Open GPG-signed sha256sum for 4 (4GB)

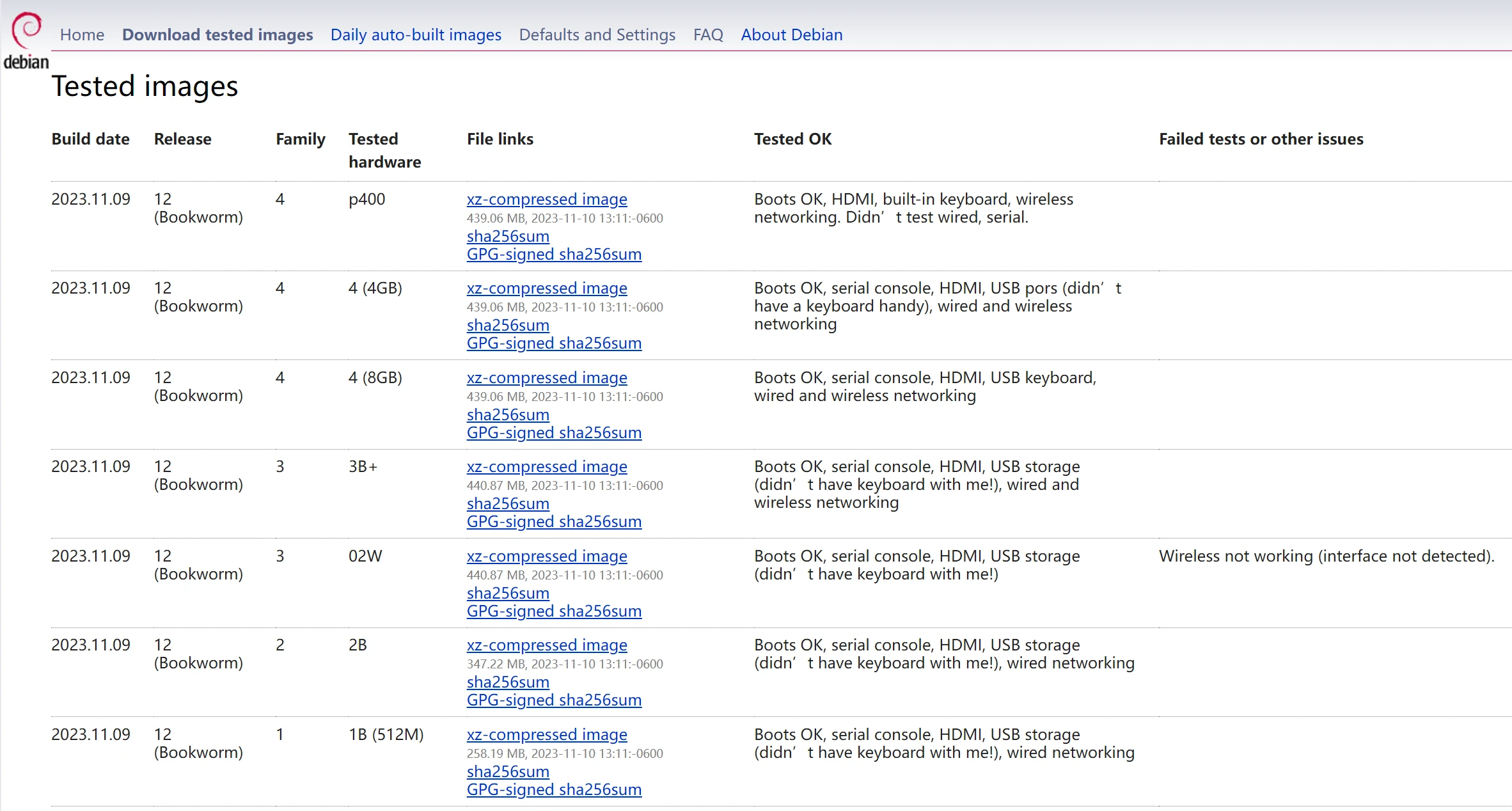pyautogui.click(x=554, y=343)
